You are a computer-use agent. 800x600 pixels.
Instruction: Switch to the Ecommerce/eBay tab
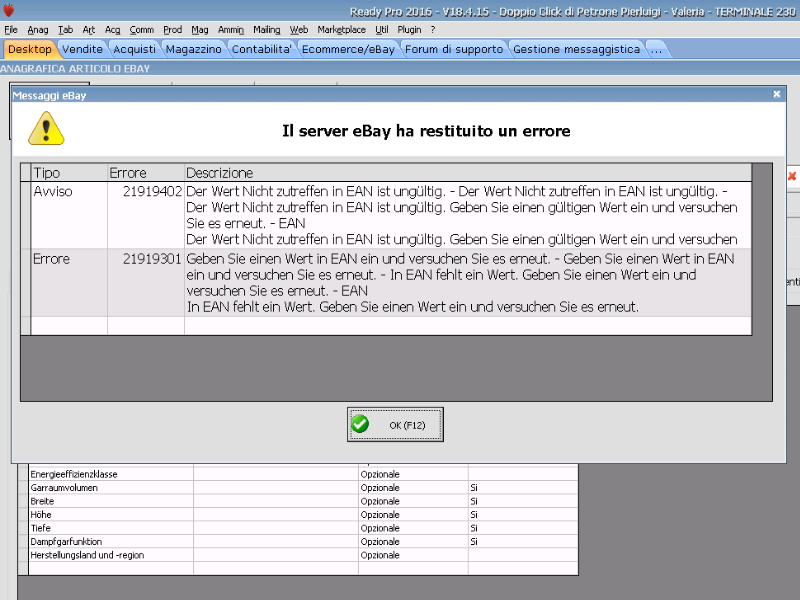348,49
